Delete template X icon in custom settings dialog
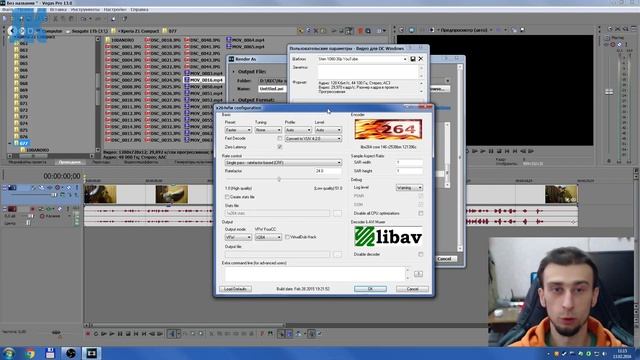Viewport: 640px width, 360px height. (x=421, y=59)
